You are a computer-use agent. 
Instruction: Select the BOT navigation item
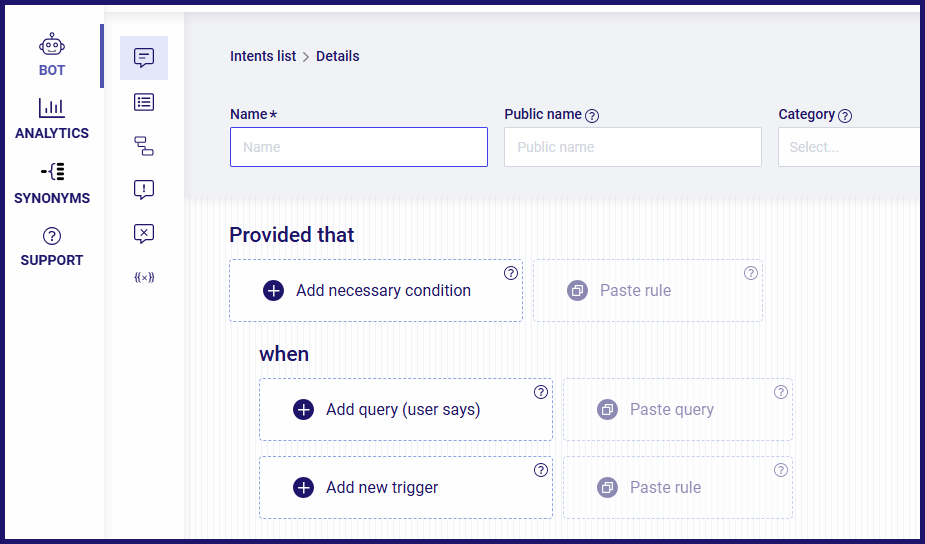tap(52, 55)
